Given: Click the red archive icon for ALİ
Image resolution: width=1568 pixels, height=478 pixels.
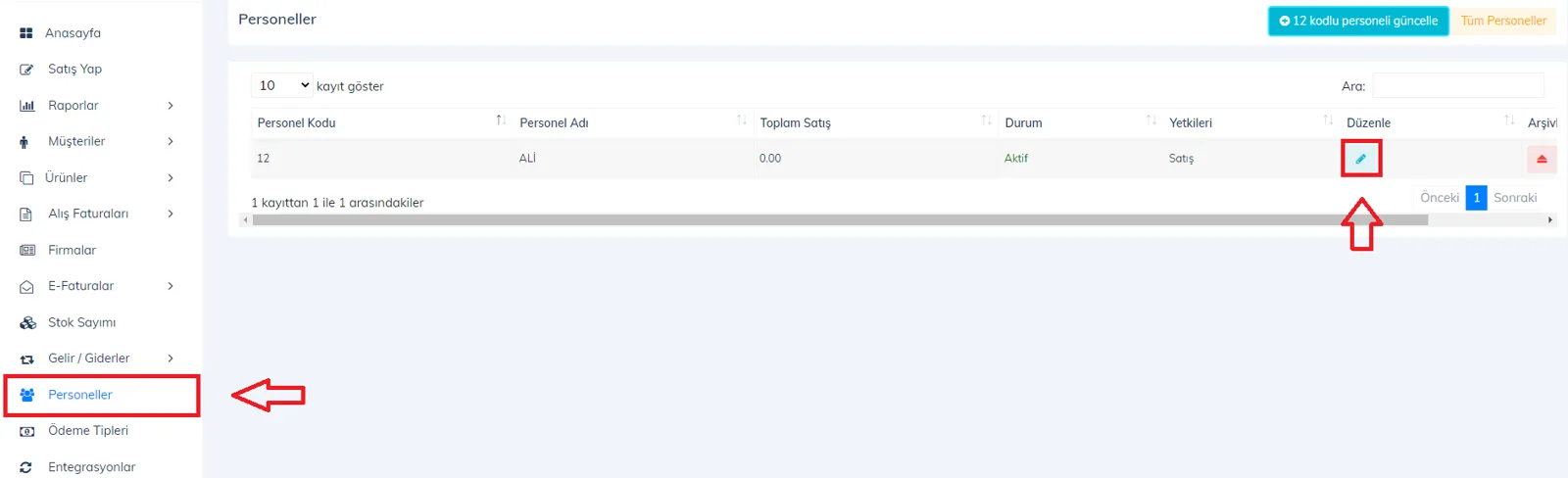Looking at the screenshot, I should point(1542,159).
